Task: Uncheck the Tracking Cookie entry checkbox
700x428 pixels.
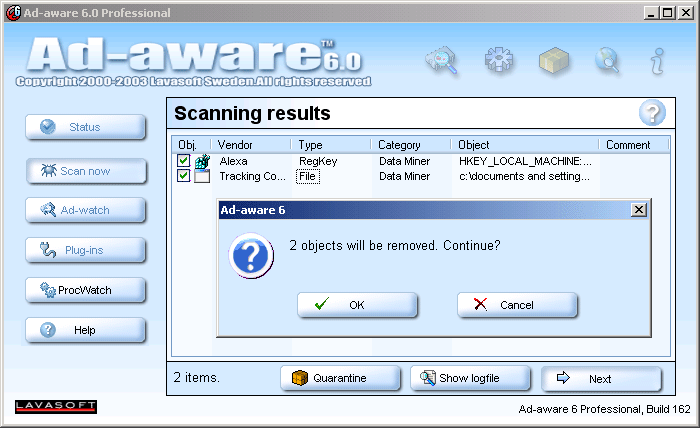Action: pos(183,176)
